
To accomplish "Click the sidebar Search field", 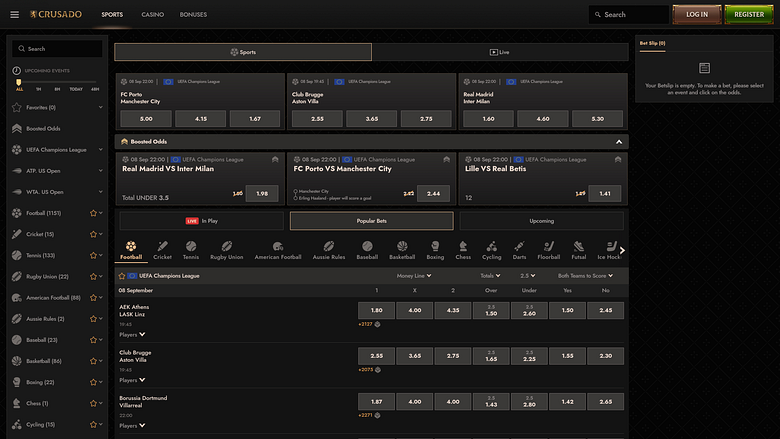I will point(57,49).
